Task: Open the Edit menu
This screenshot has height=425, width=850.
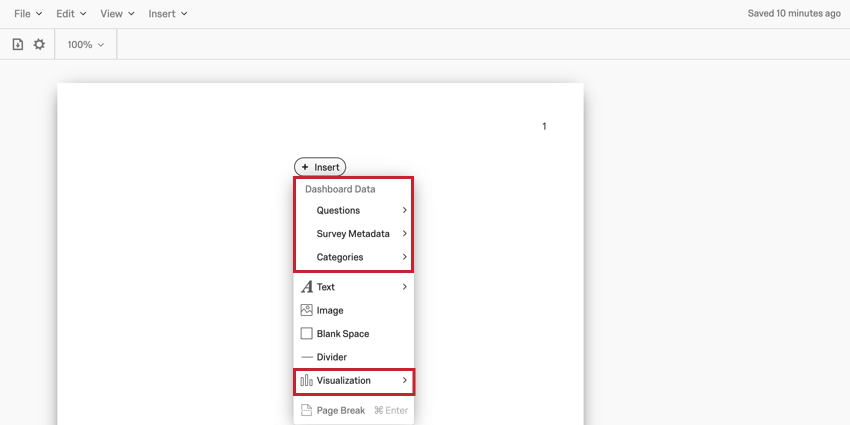Action: click(x=71, y=14)
